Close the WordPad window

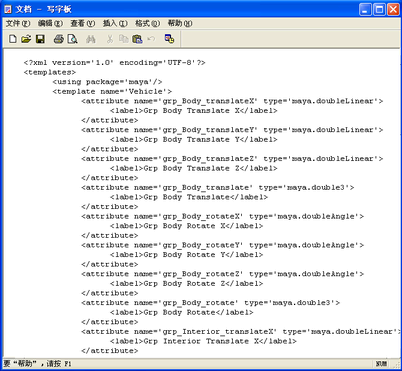pos(393,9)
